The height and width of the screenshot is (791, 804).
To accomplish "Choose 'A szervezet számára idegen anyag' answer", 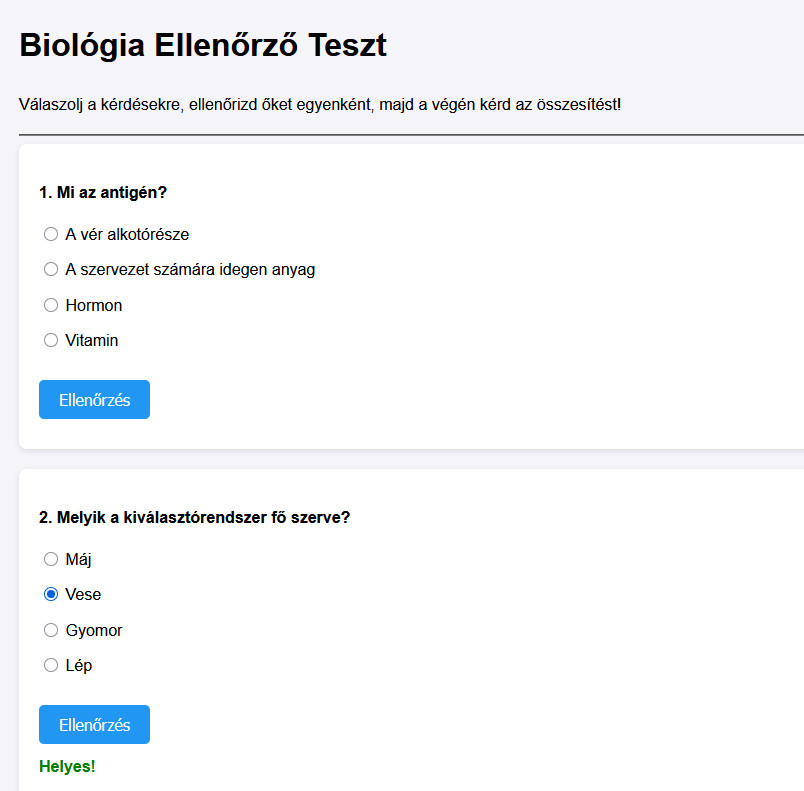I will (51, 269).
